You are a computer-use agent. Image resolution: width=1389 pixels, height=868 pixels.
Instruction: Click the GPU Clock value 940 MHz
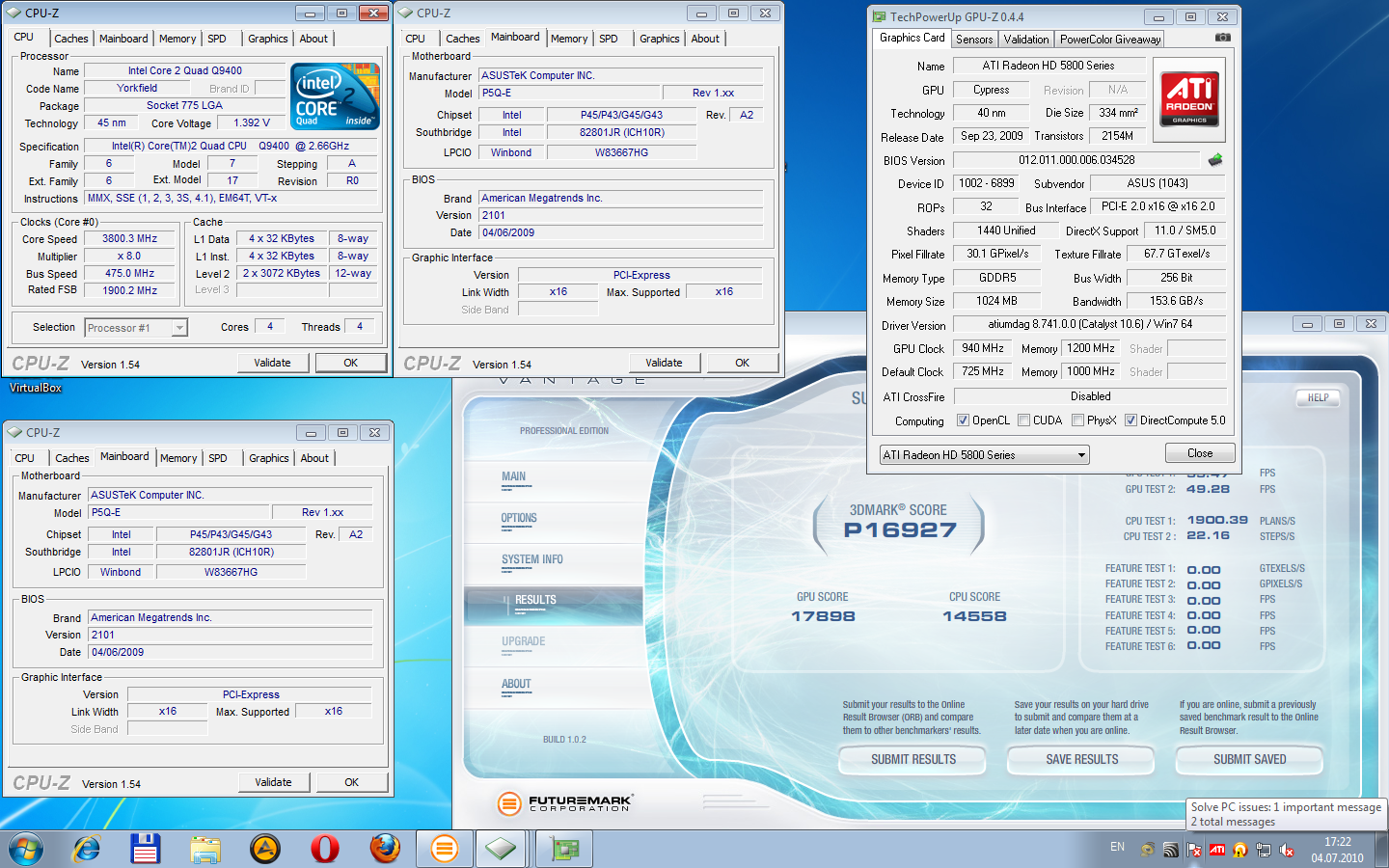click(983, 348)
